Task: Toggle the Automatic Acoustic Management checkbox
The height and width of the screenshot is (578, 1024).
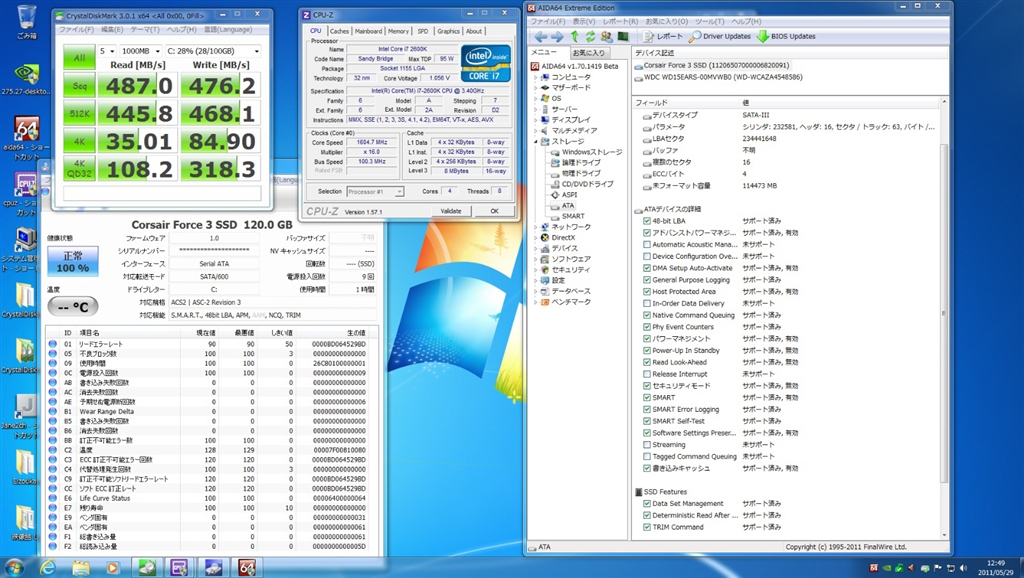Action: click(x=647, y=244)
